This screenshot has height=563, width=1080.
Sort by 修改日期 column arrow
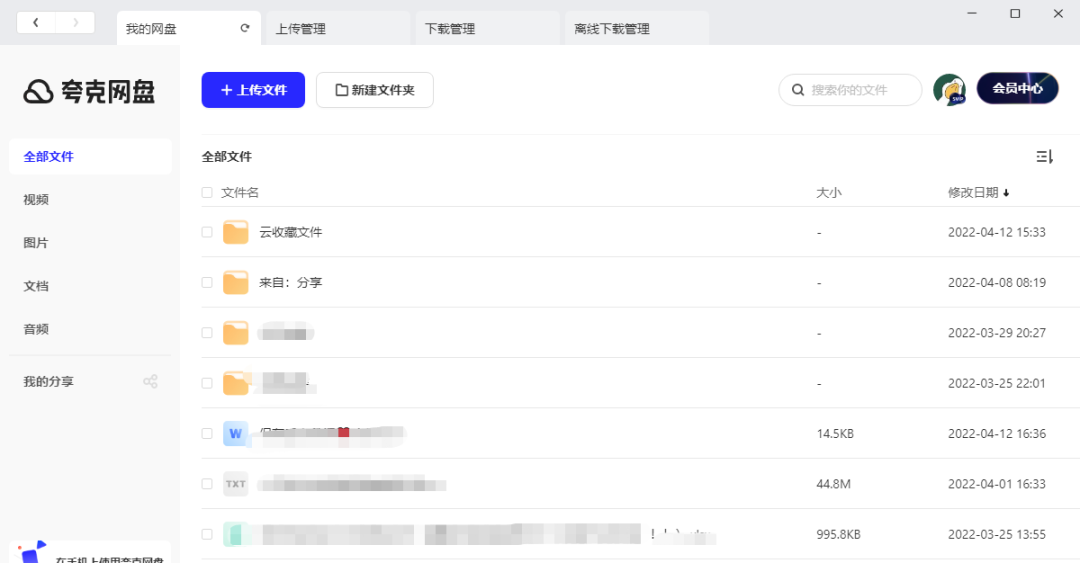1006,193
